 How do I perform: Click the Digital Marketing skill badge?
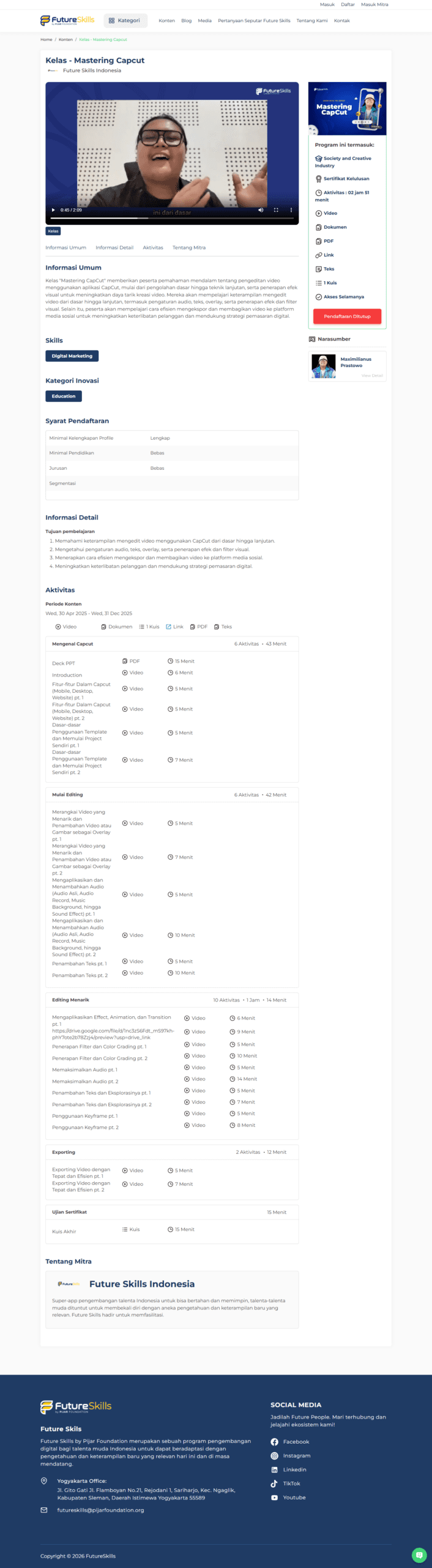pos(72,356)
